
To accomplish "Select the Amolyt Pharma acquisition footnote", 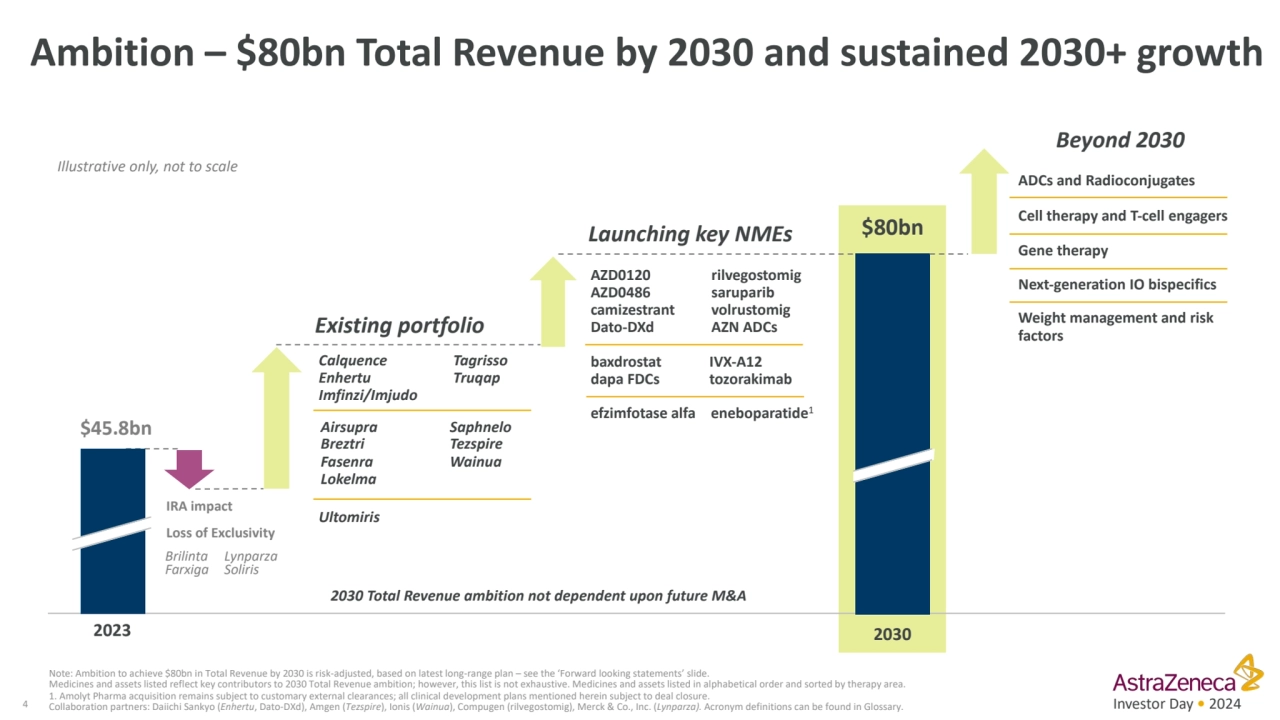I will [x=378, y=696].
